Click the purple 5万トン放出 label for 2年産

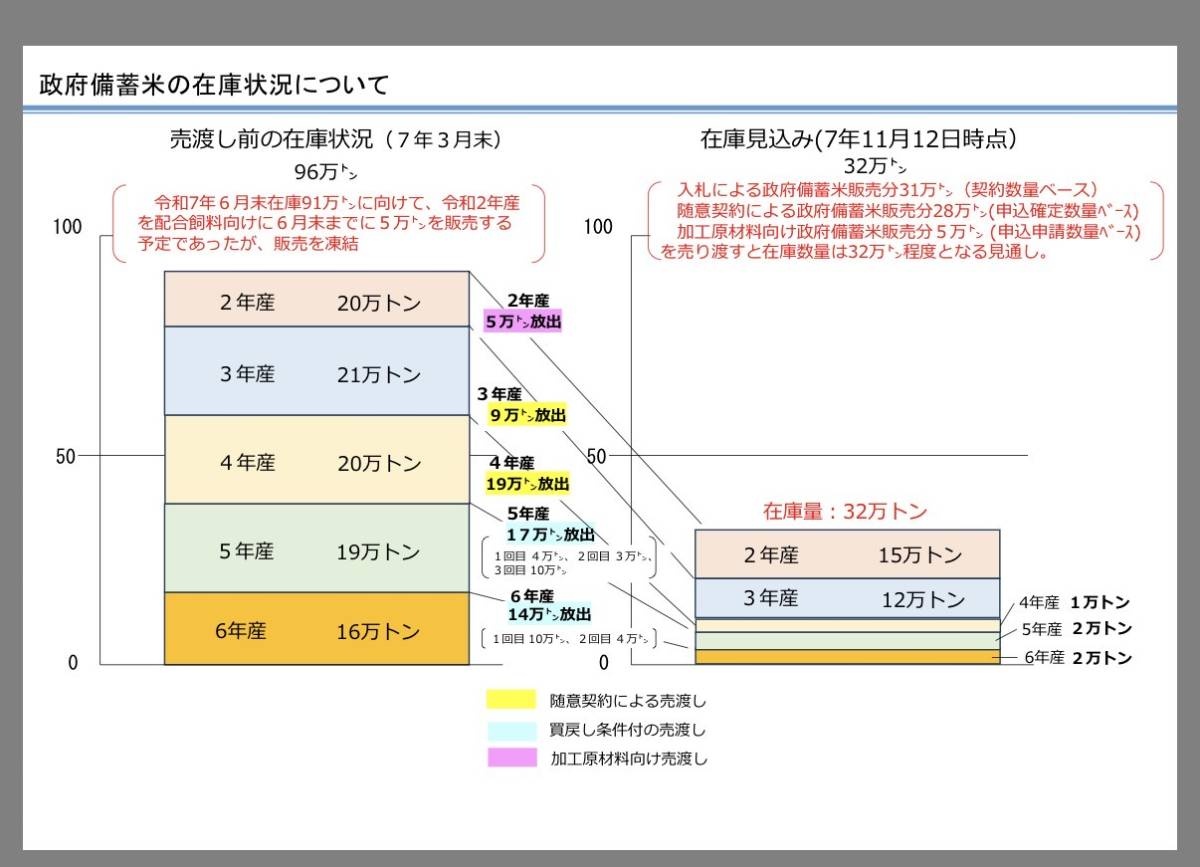click(x=523, y=322)
